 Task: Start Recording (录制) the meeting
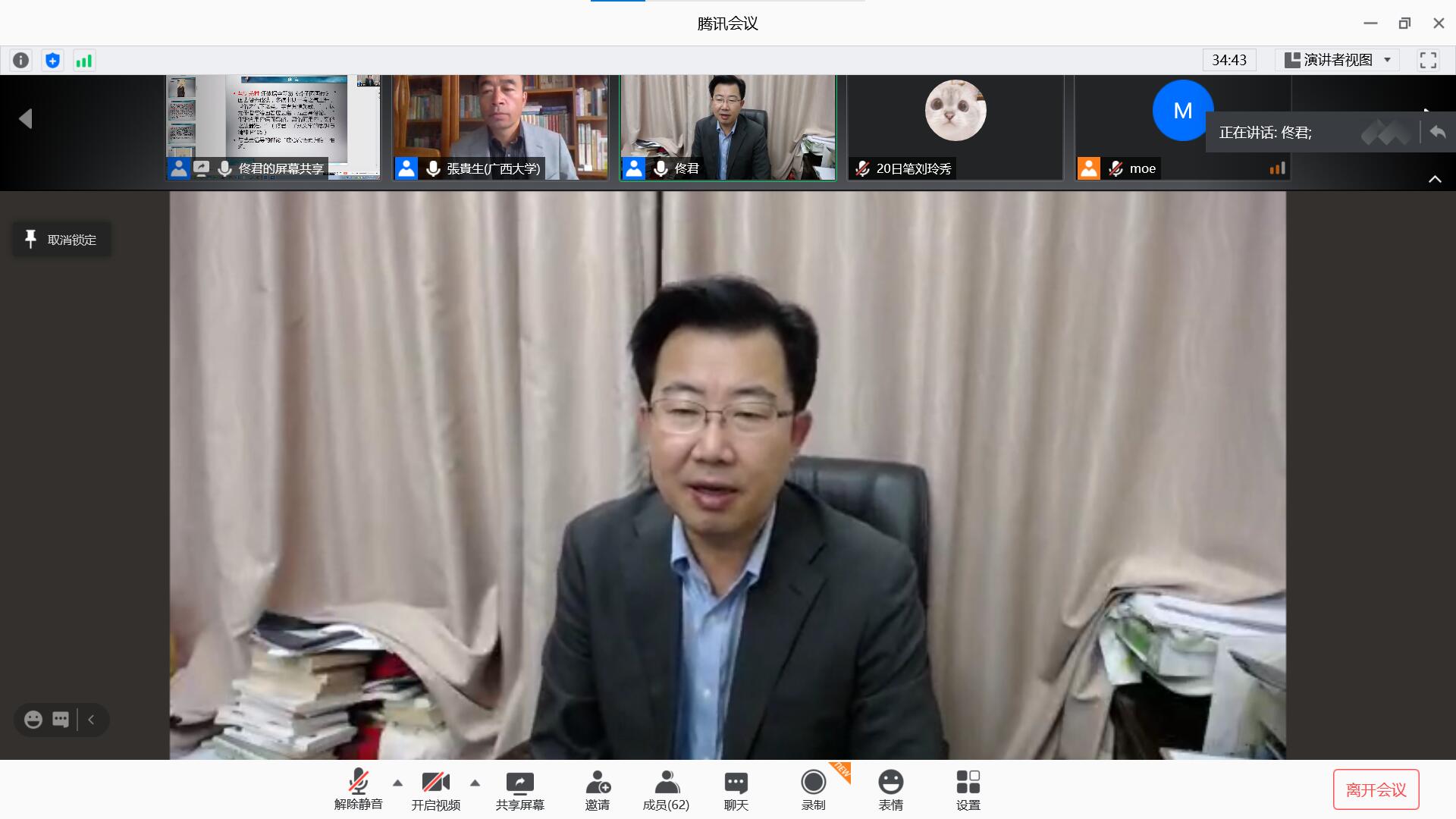[x=813, y=790]
